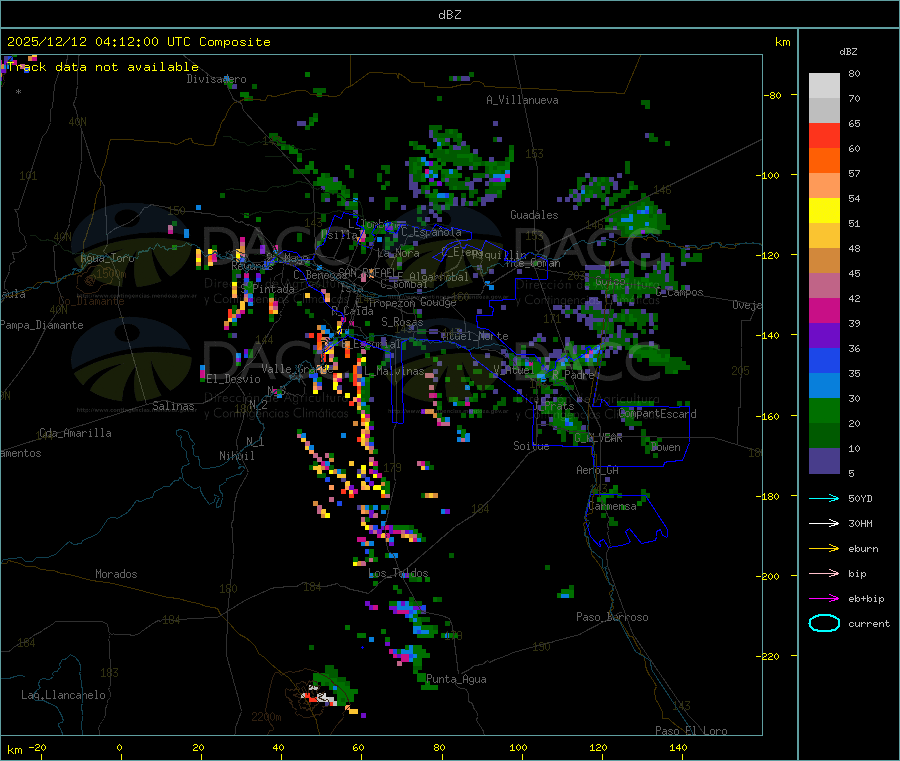Click the cyan 'current' ellipse symbol
This screenshot has height=761, width=900.
click(x=824, y=623)
